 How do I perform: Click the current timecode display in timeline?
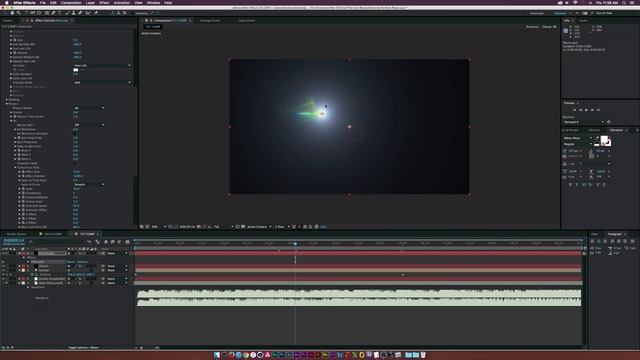[x=13, y=241]
